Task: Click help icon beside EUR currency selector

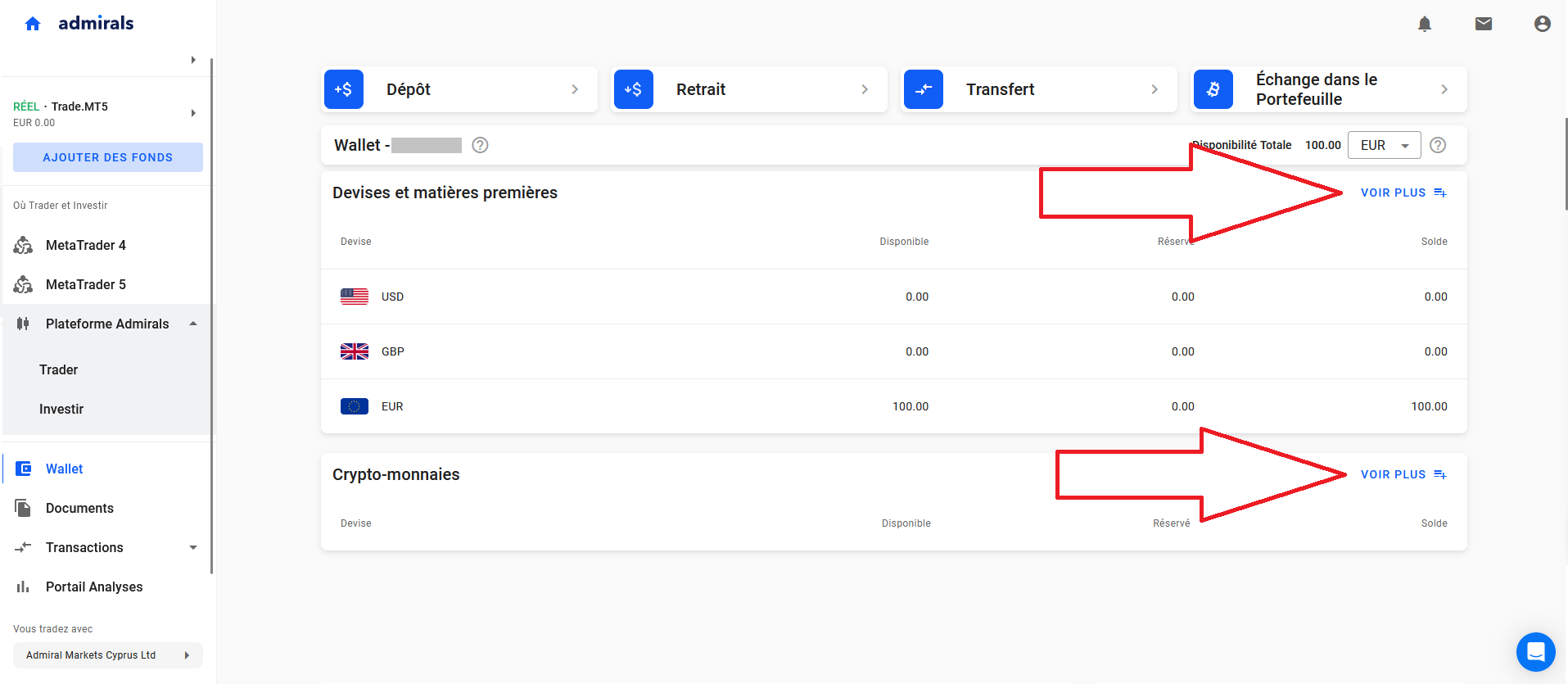Action: coord(1438,145)
